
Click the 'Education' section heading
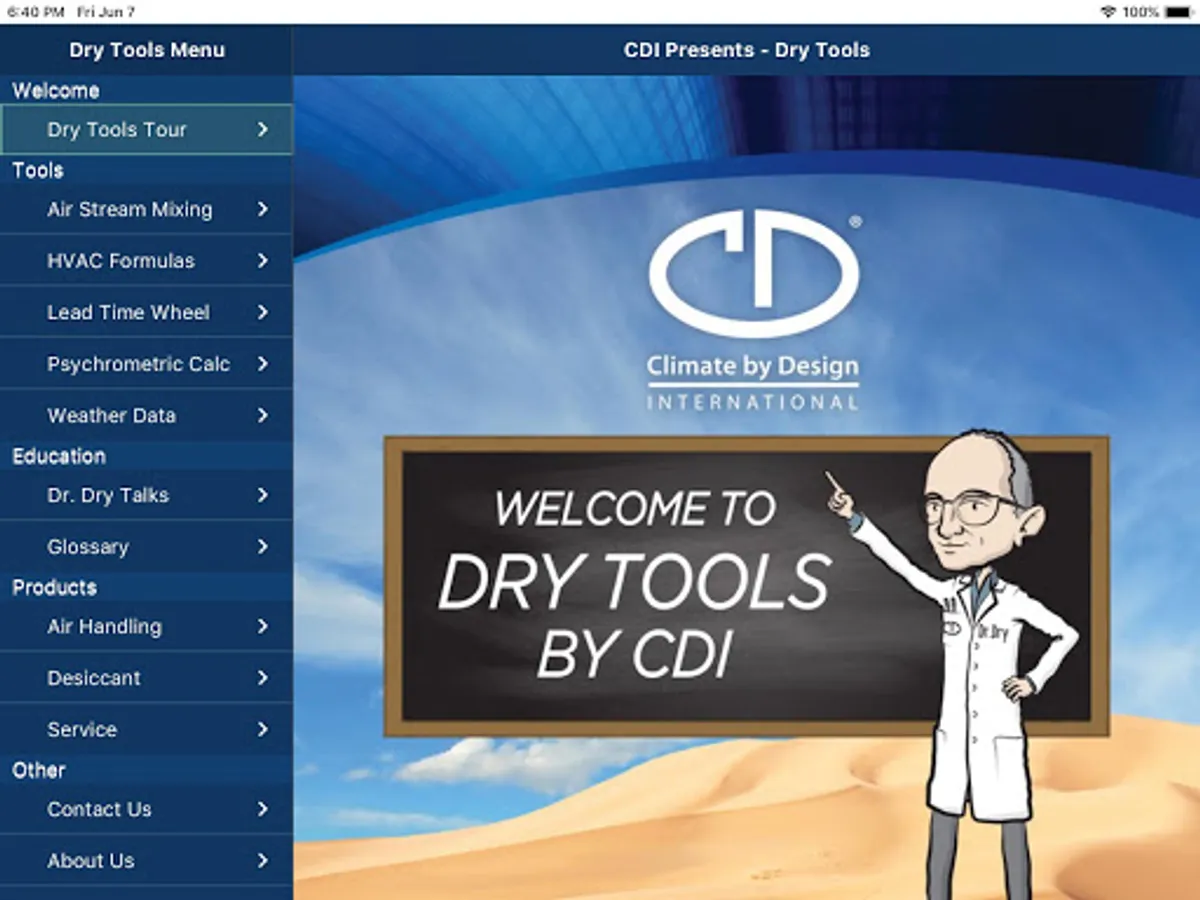(x=58, y=456)
